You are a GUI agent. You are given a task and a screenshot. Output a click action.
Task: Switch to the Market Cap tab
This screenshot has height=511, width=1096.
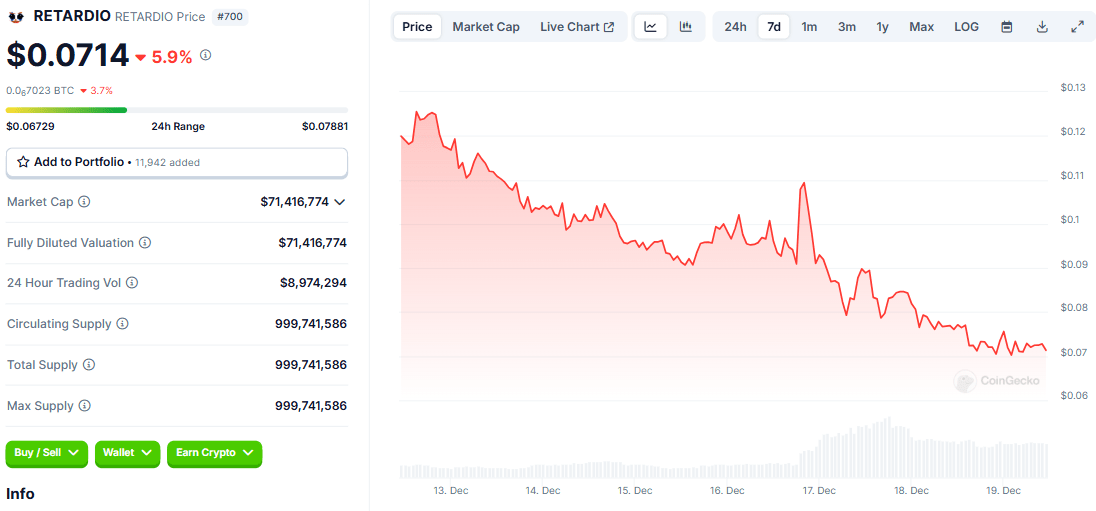click(x=486, y=27)
